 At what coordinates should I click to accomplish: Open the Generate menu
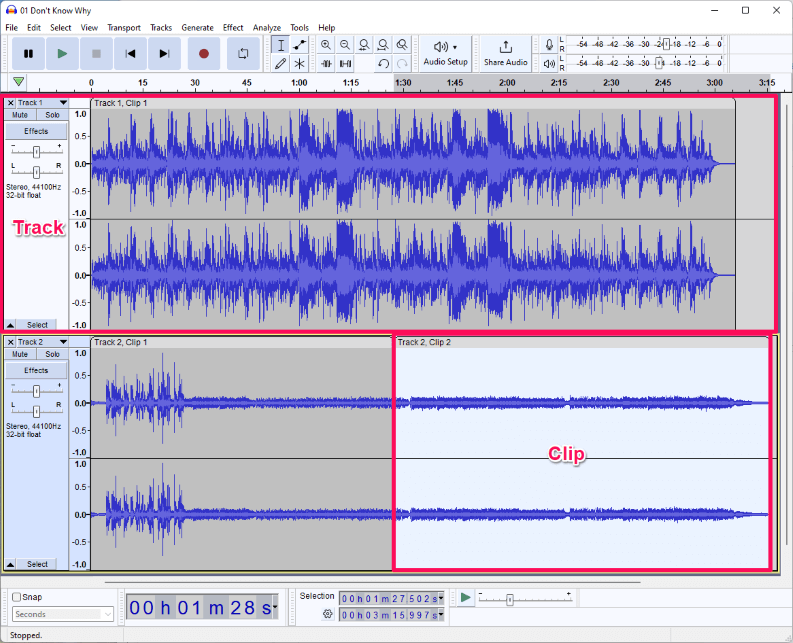pos(197,27)
